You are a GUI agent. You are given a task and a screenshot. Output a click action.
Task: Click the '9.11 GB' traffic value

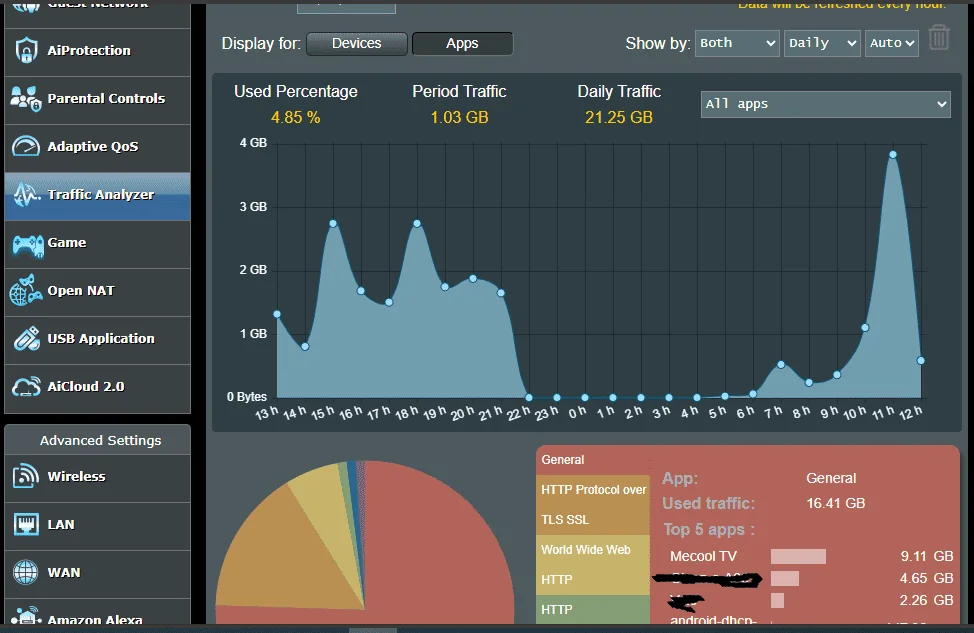(927, 556)
